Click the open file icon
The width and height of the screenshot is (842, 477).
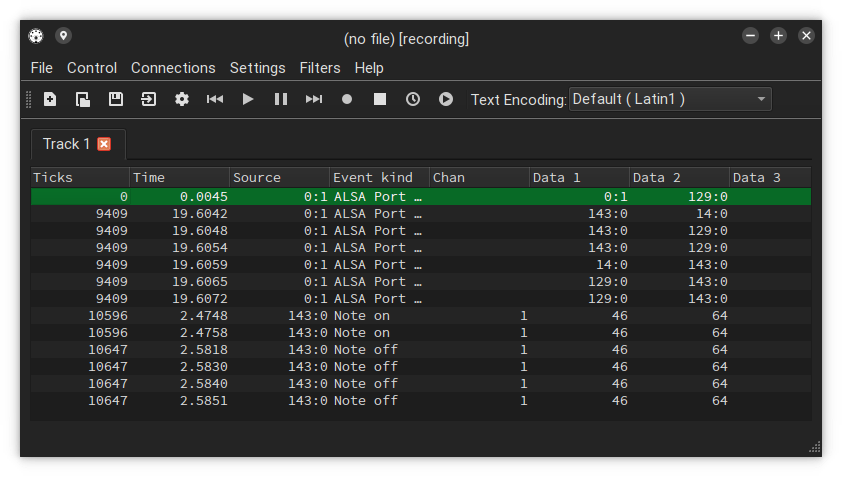(83, 99)
